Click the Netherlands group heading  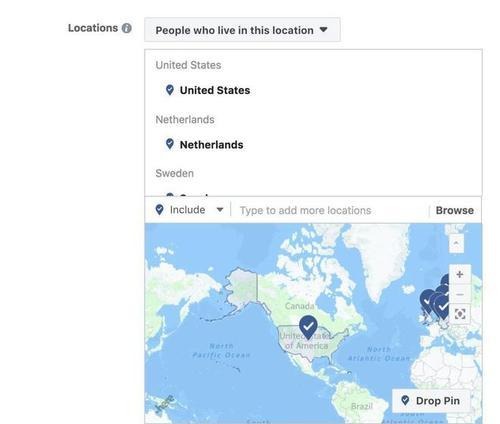click(x=185, y=119)
